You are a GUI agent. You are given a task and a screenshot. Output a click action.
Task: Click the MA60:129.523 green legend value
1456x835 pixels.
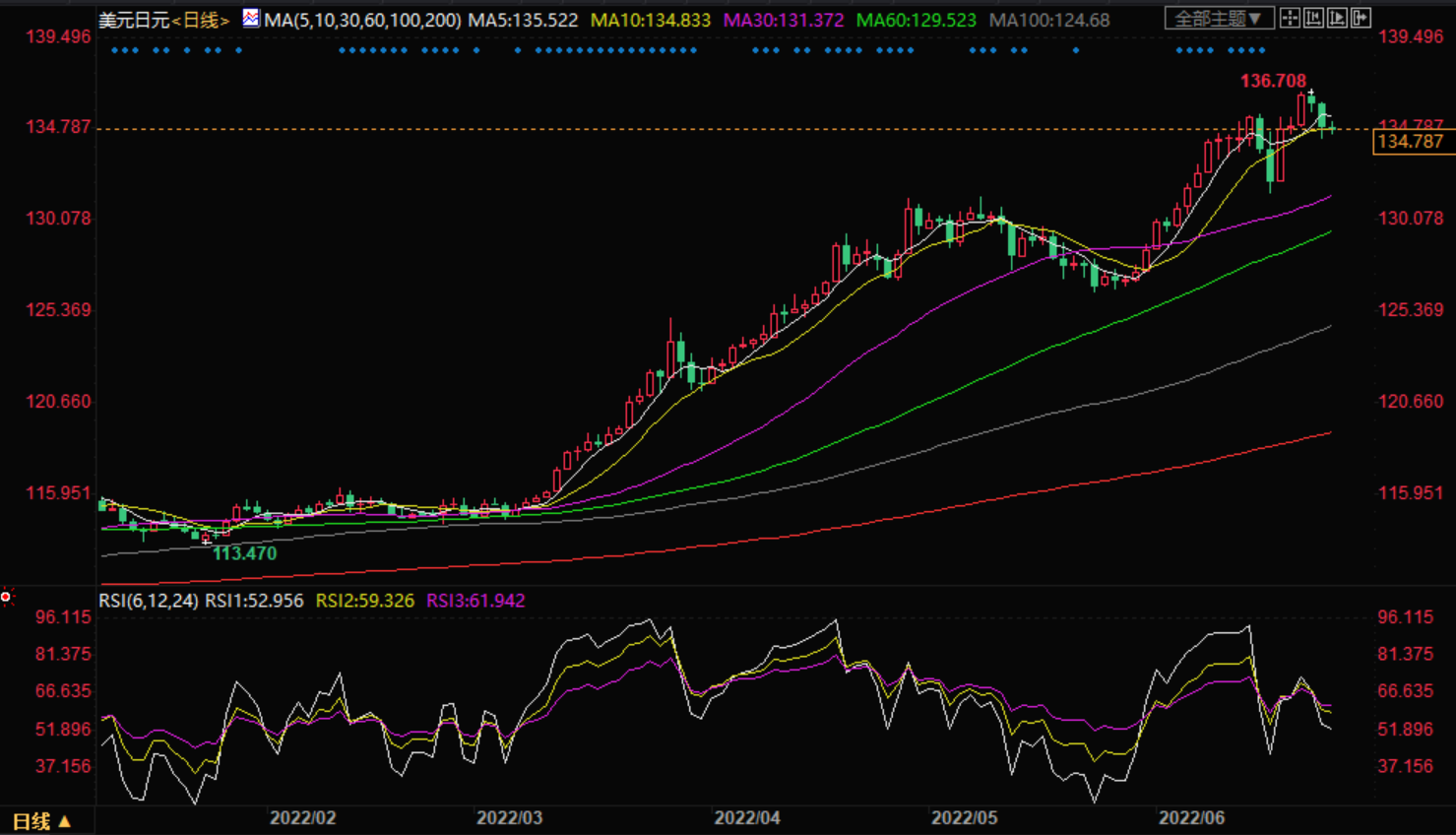pos(916,20)
